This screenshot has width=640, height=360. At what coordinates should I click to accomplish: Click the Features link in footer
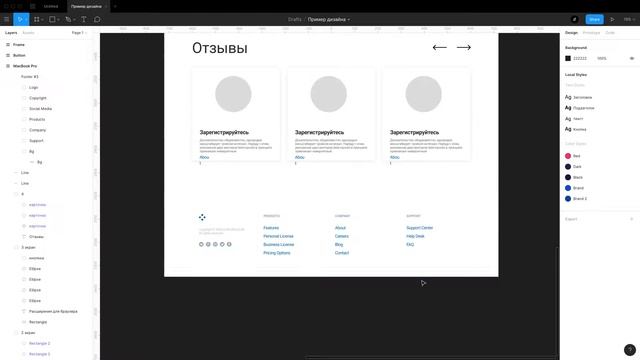(271, 228)
